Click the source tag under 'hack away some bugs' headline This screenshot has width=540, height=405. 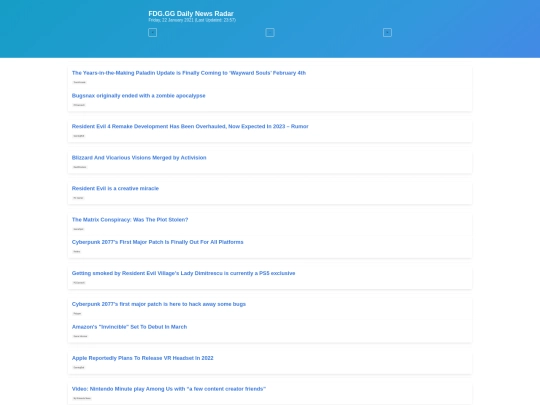(x=77, y=314)
